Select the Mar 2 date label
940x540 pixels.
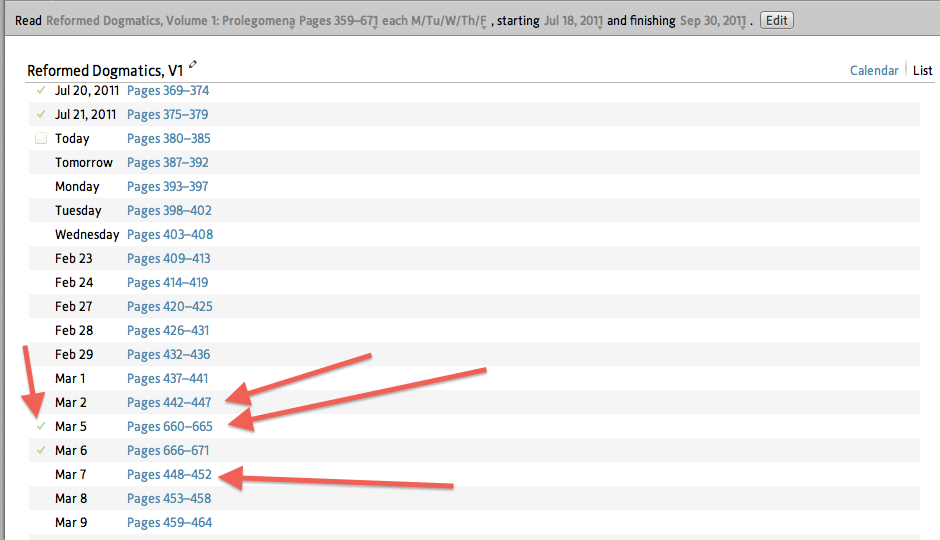coord(71,402)
